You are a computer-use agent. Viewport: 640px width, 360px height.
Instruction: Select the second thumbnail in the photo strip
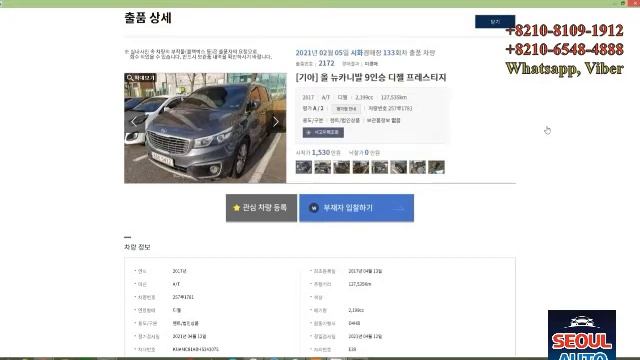click(x=322, y=167)
